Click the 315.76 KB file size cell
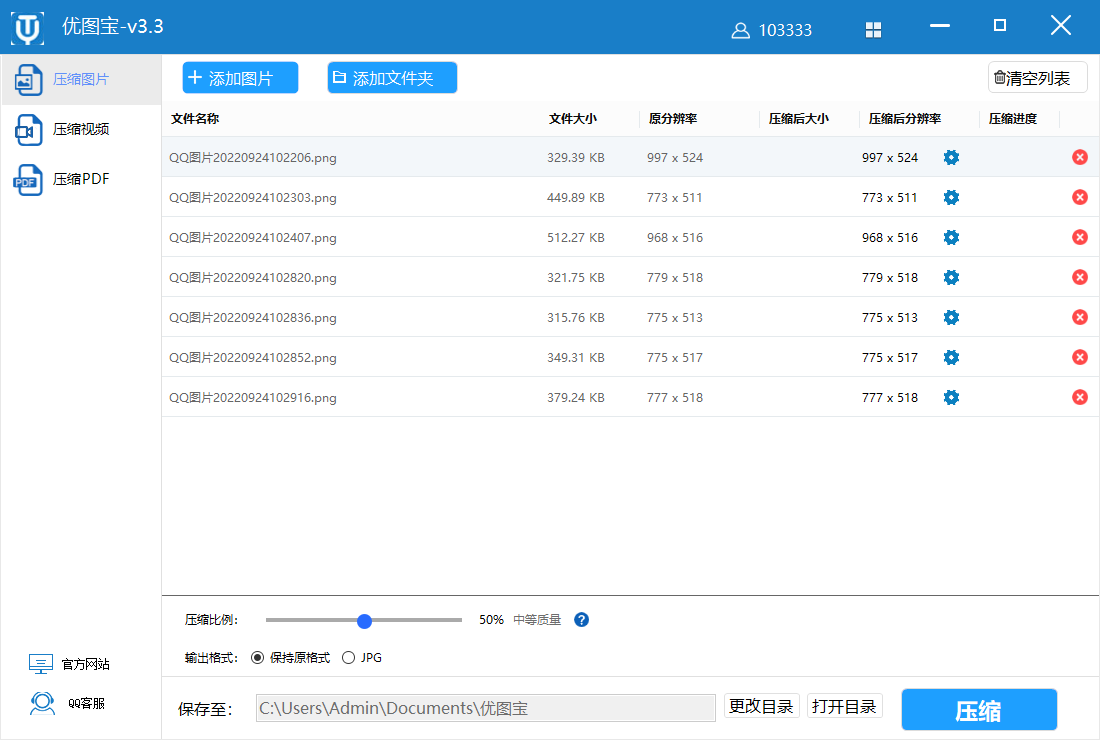 tap(576, 318)
